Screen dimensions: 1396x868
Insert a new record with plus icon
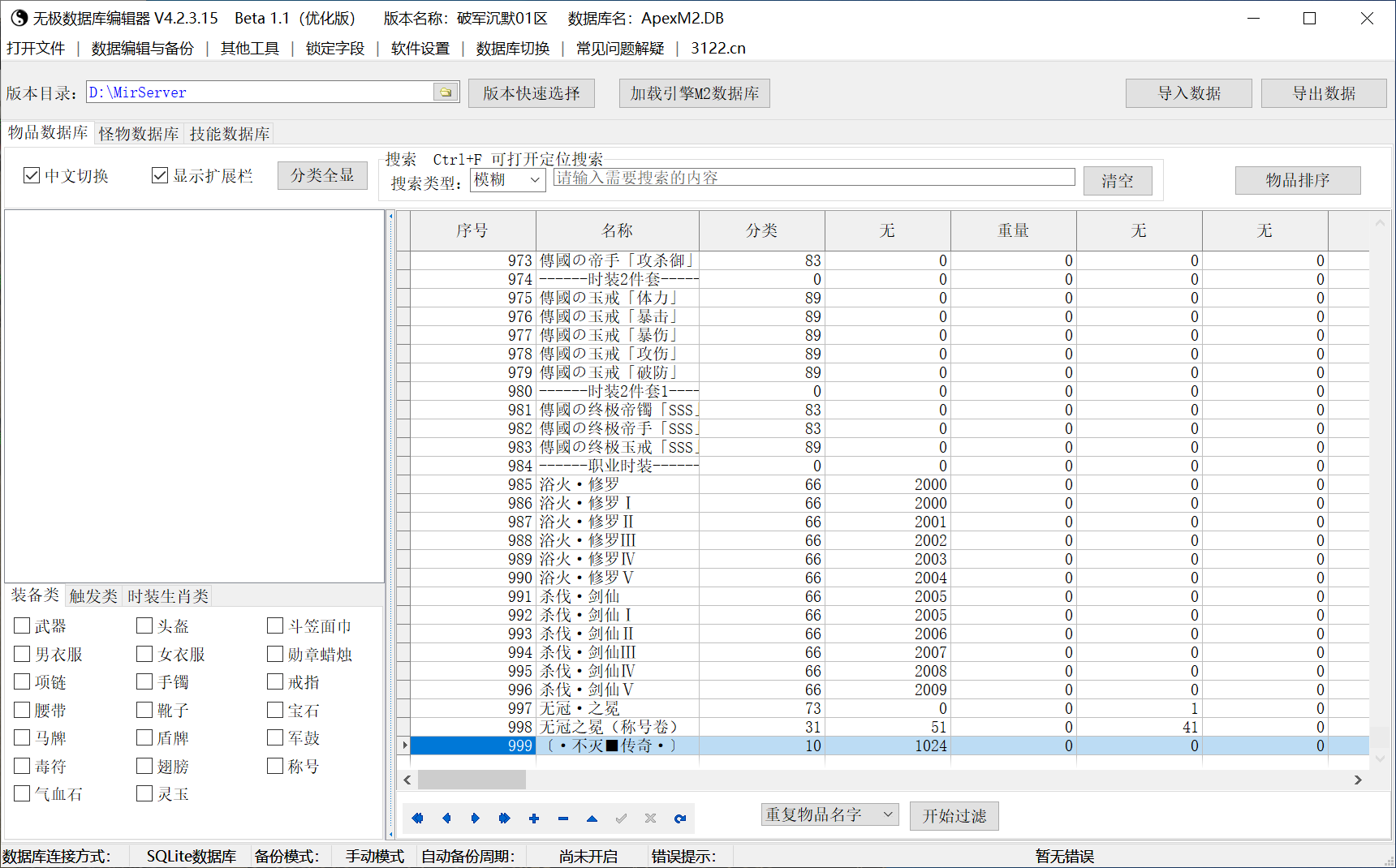(534, 818)
